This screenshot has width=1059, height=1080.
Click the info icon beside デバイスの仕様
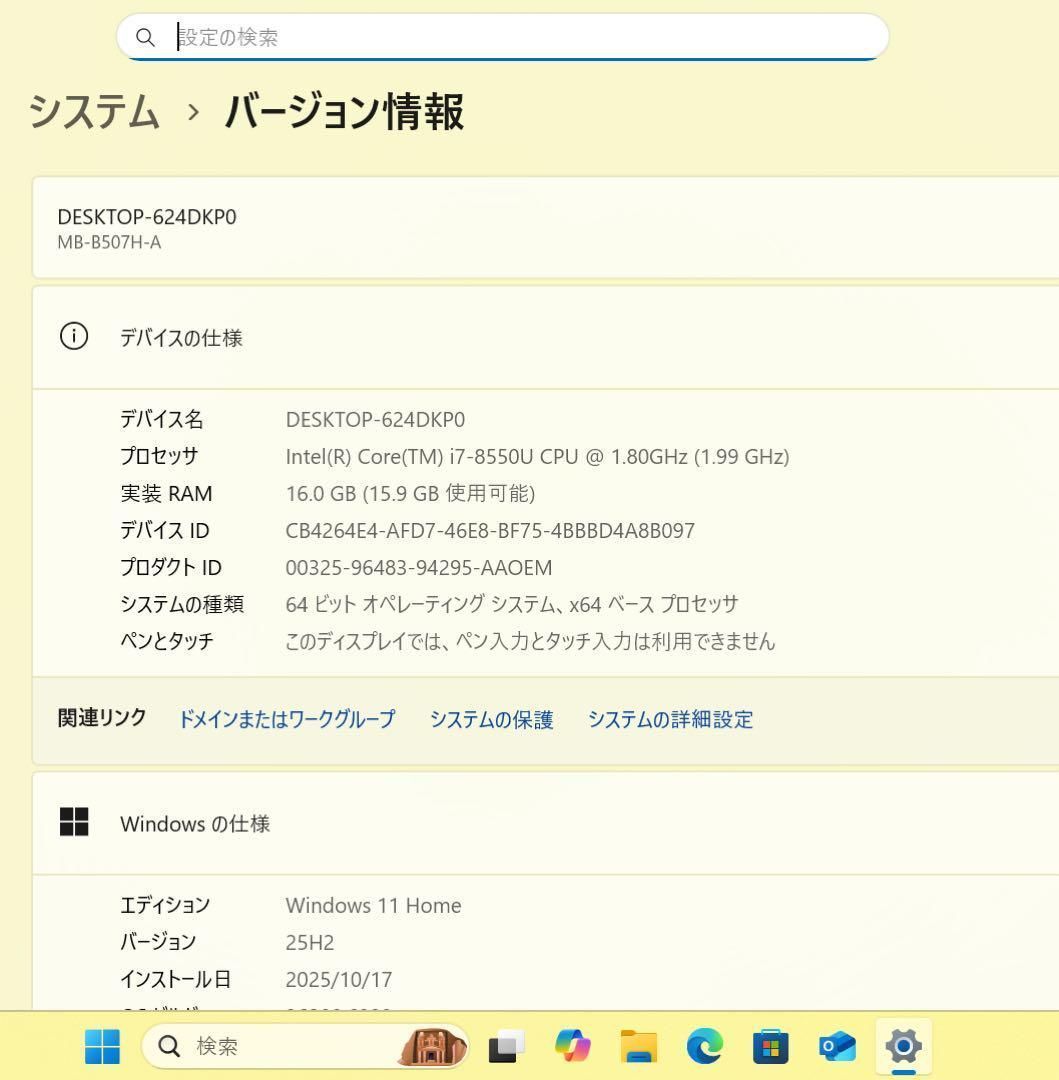point(74,337)
